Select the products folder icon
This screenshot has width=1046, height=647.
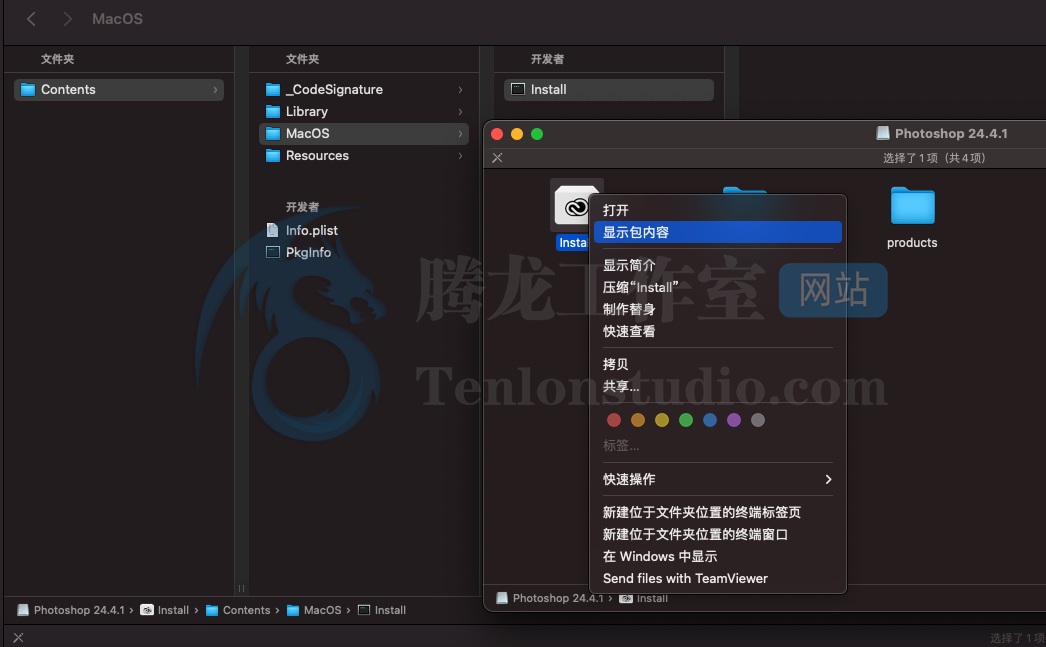coord(912,205)
